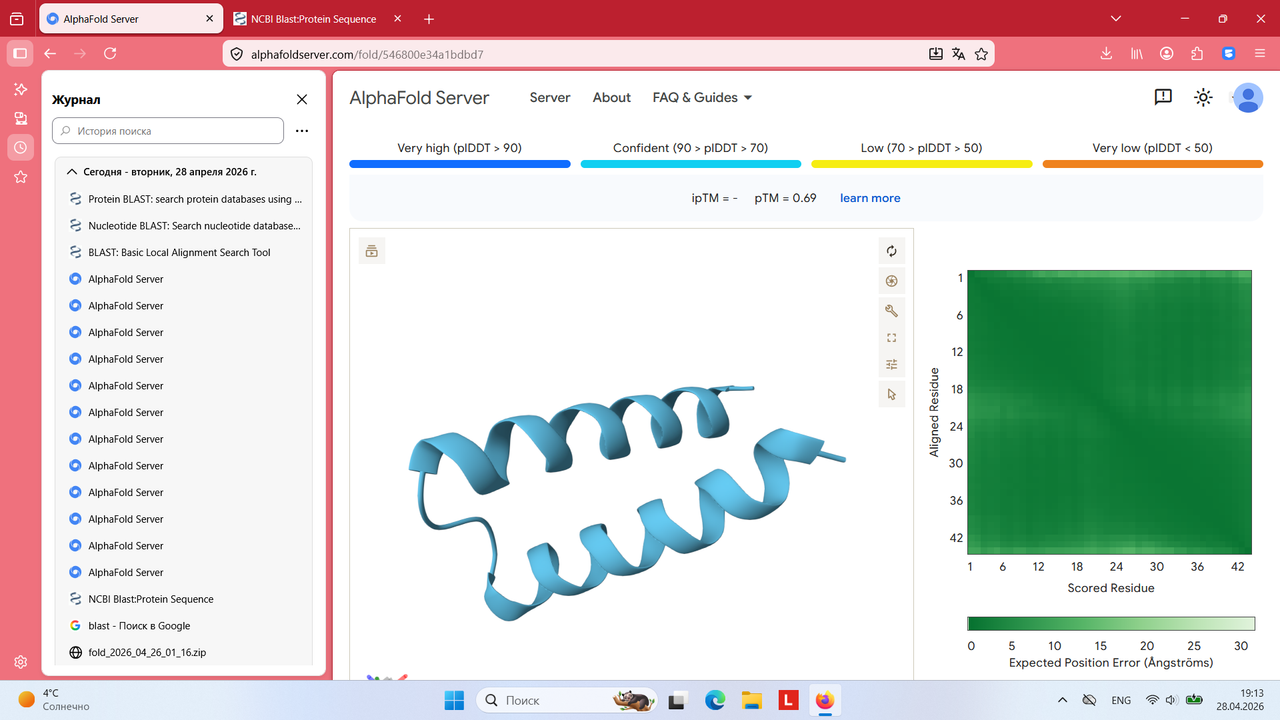Screen dimensions: 1280x720
Task: Open the Google account avatar menu
Action: [x=1248, y=97]
